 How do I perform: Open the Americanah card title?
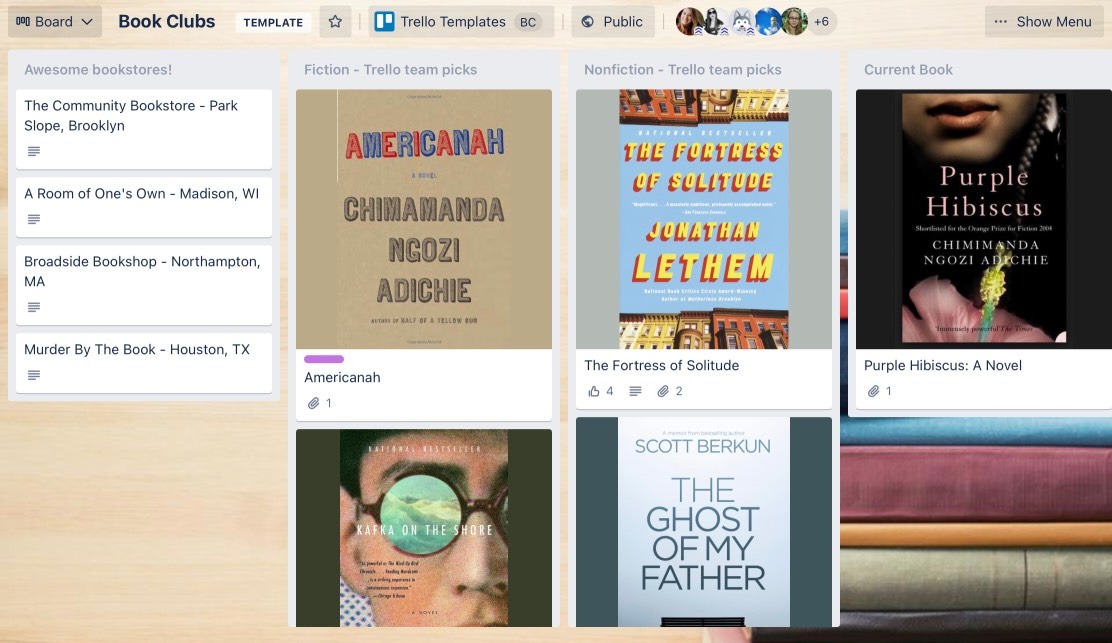pos(343,377)
